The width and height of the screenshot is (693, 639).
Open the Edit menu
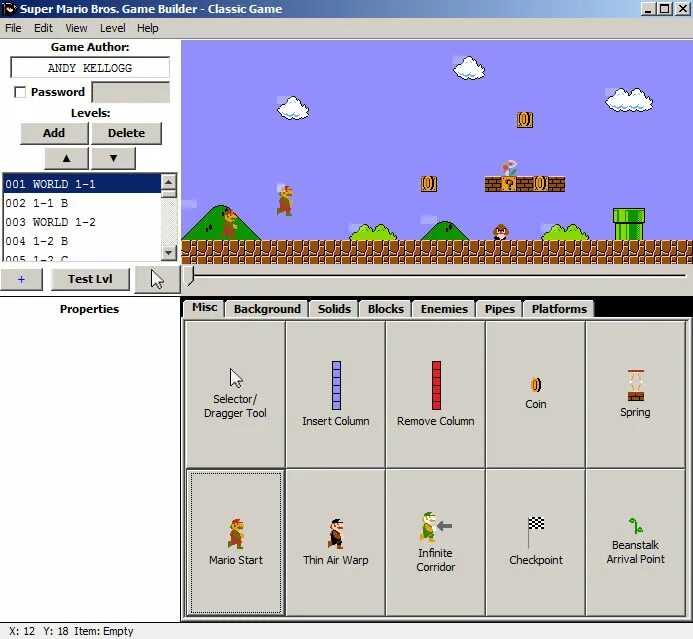point(43,28)
